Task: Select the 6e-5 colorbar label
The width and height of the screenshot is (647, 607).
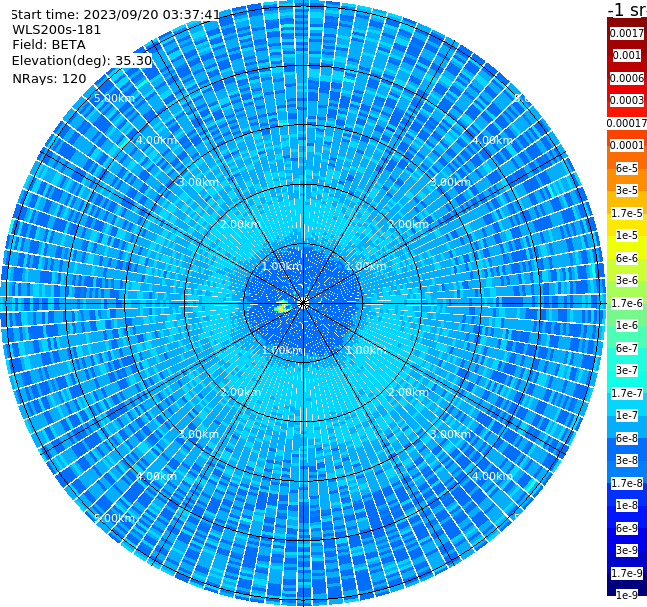Action: tap(627, 168)
